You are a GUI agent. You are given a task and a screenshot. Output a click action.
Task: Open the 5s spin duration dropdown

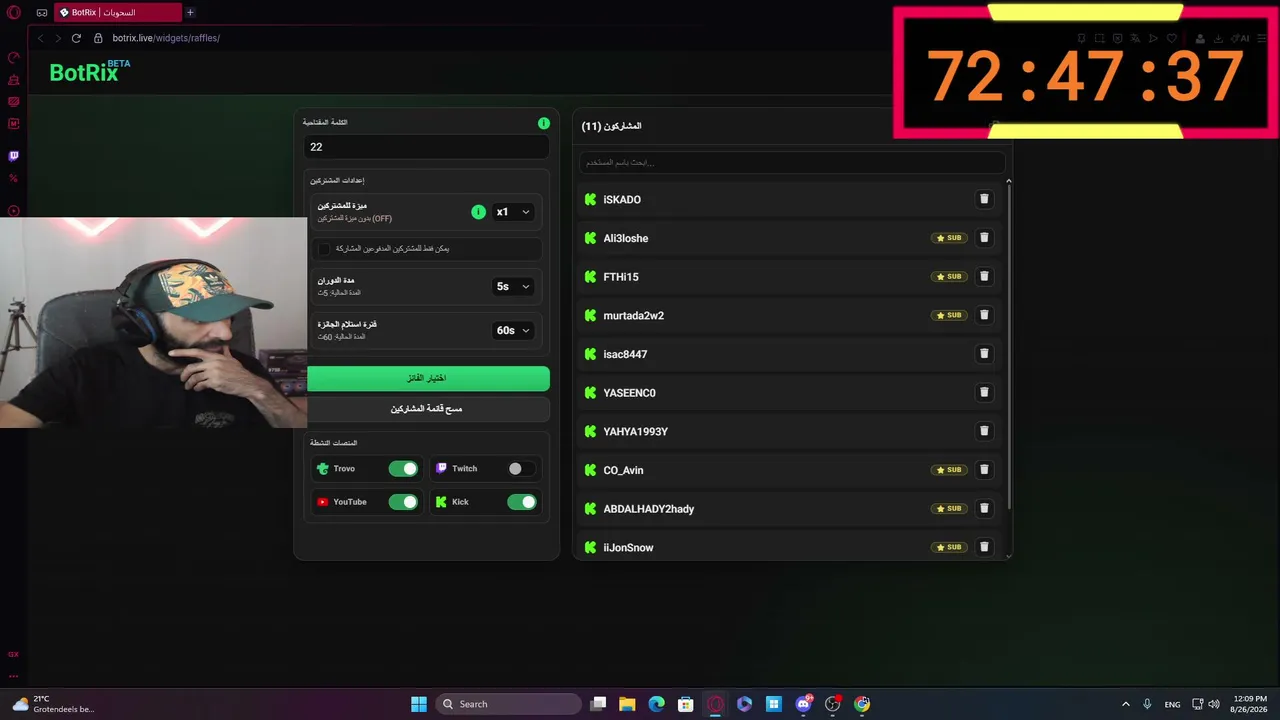pos(512,286)
